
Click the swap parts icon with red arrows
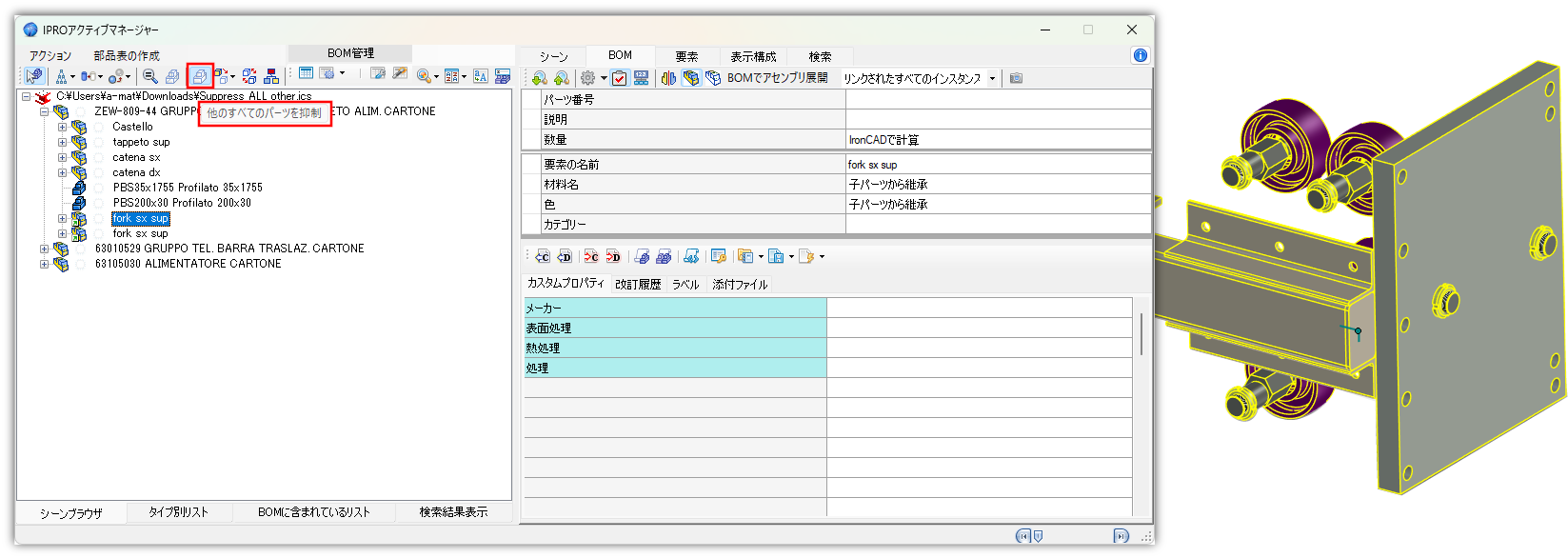249,76
